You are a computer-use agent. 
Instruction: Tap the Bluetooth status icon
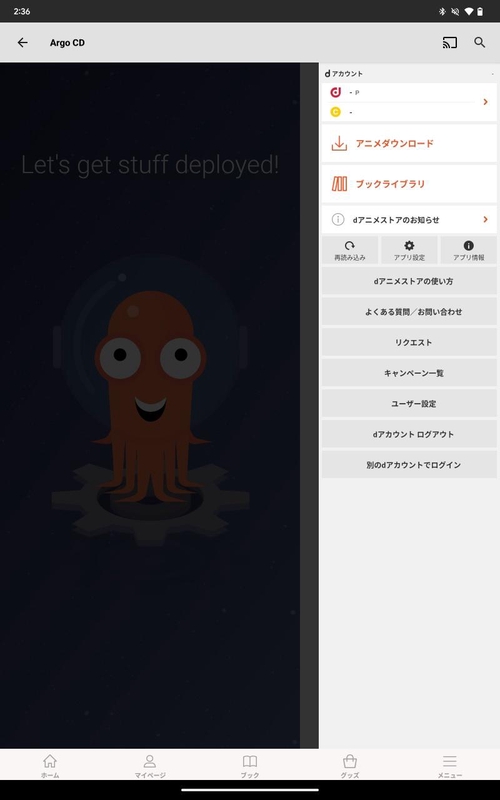point(442,11)
